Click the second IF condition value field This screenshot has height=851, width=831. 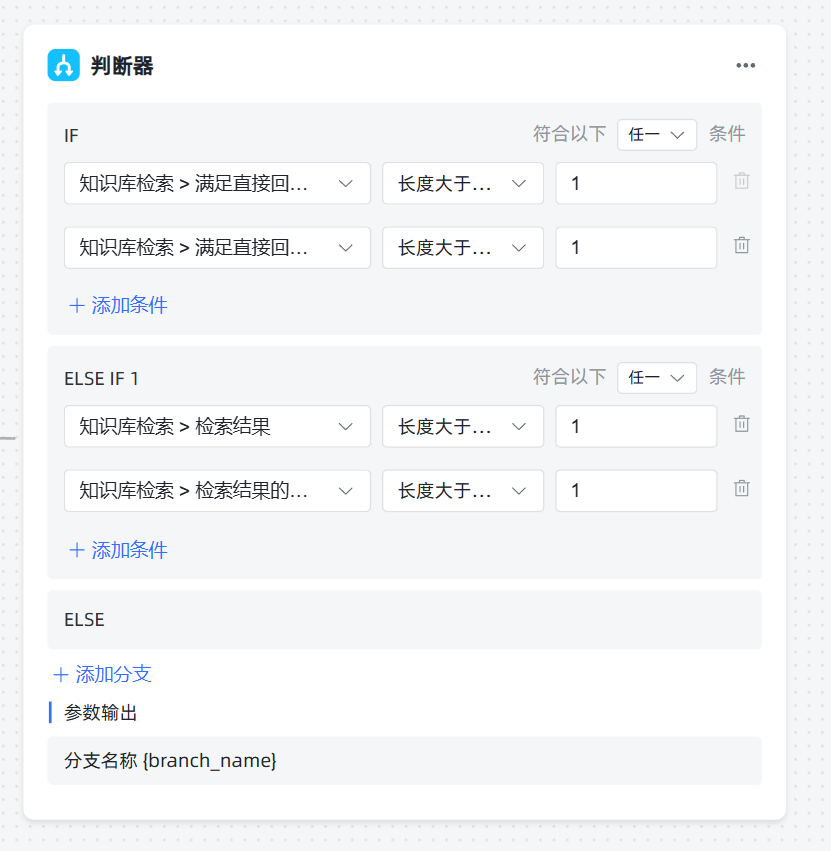tap(635, 247)
